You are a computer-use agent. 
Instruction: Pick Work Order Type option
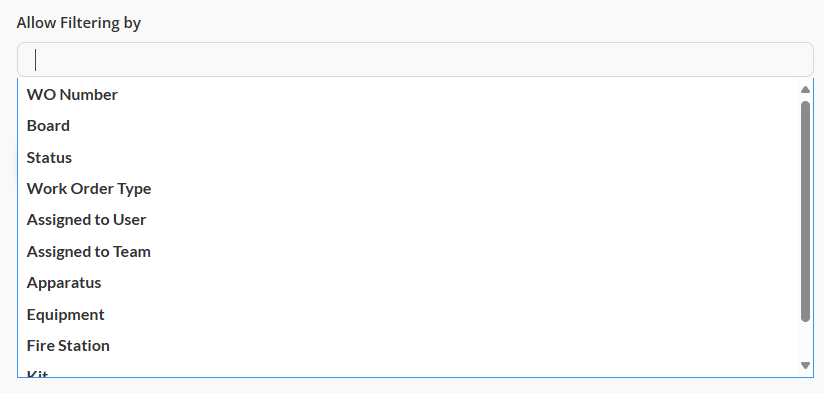tap(408, 189)
